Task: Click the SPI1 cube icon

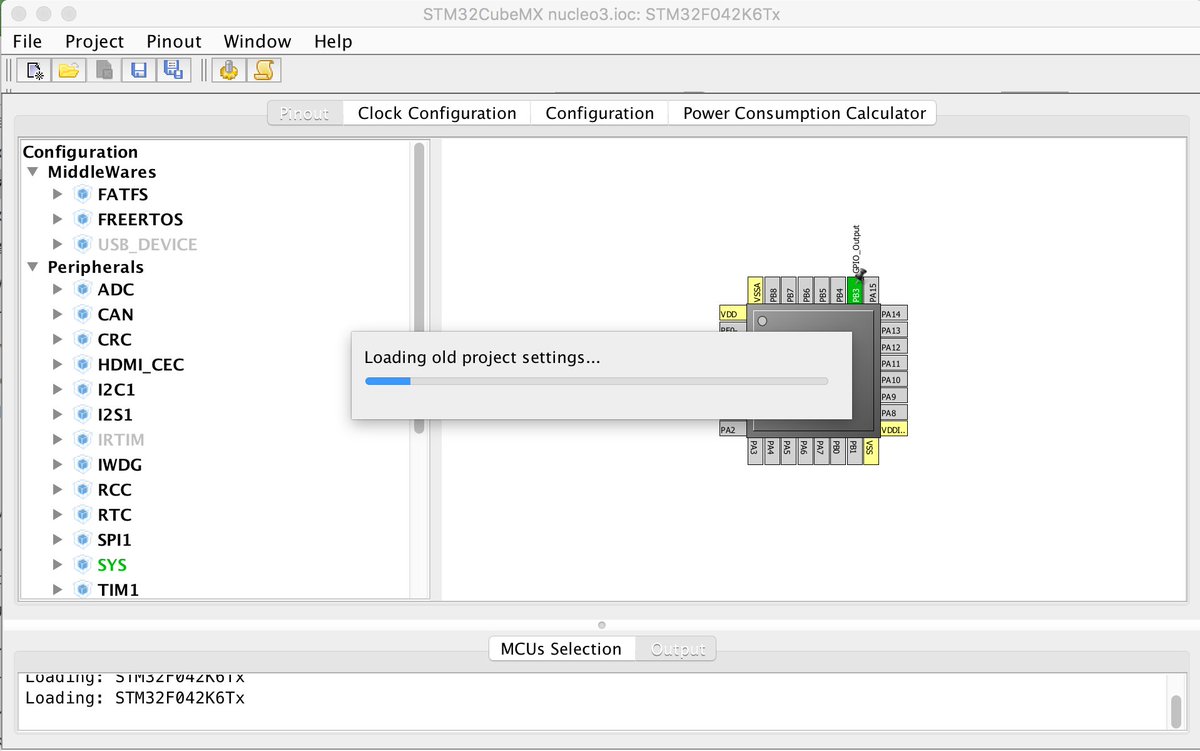Action: coord(83,539)
